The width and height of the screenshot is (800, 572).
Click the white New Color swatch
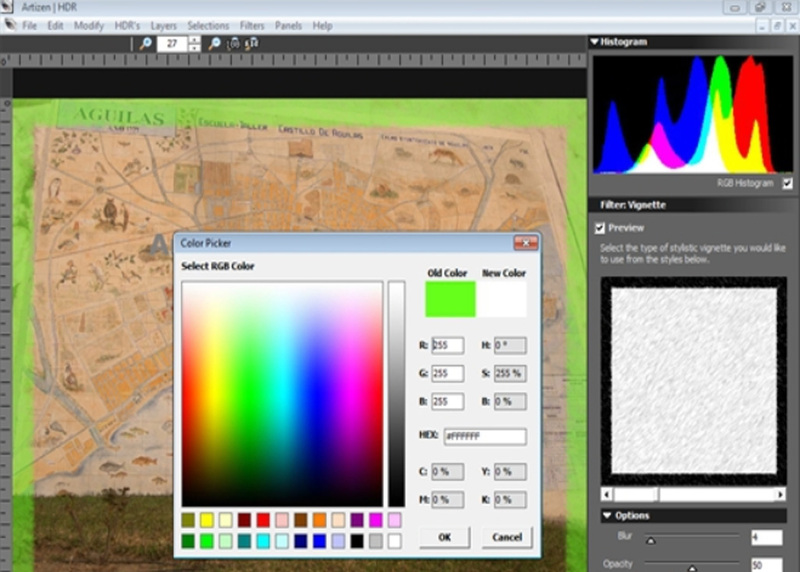pos(502,299)
